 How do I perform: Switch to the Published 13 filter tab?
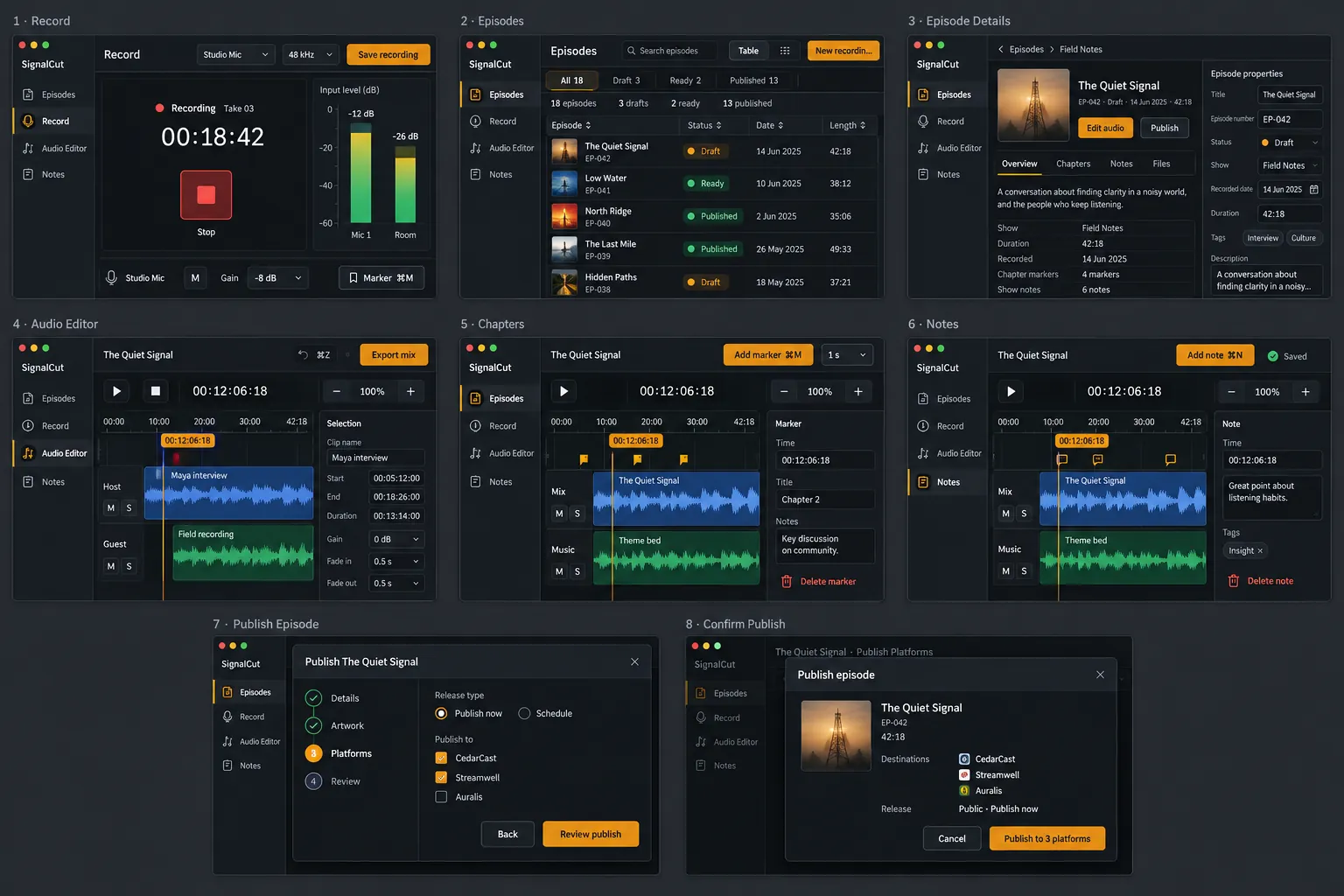(753, 80)
